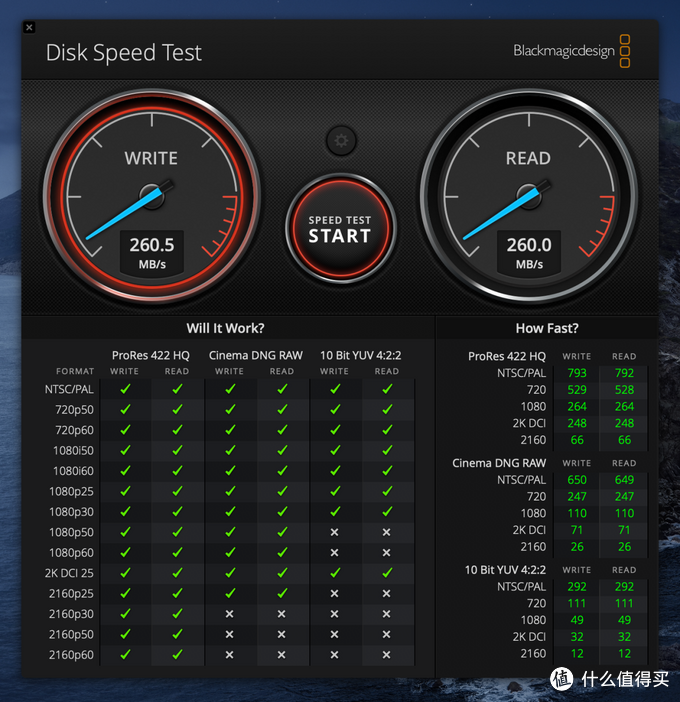Click the Blackmagicdesign logo

point(572,51)
